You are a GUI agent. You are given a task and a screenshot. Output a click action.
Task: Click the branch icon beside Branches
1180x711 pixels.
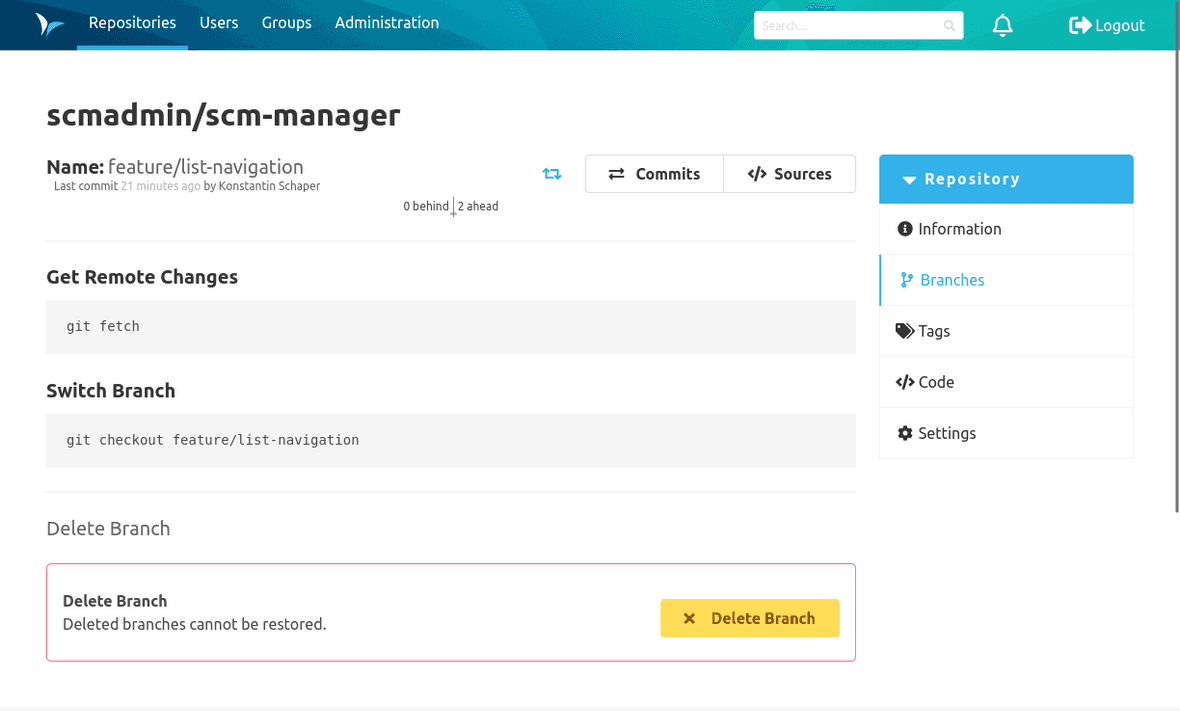pyautogui.click(x=906, y=280)
